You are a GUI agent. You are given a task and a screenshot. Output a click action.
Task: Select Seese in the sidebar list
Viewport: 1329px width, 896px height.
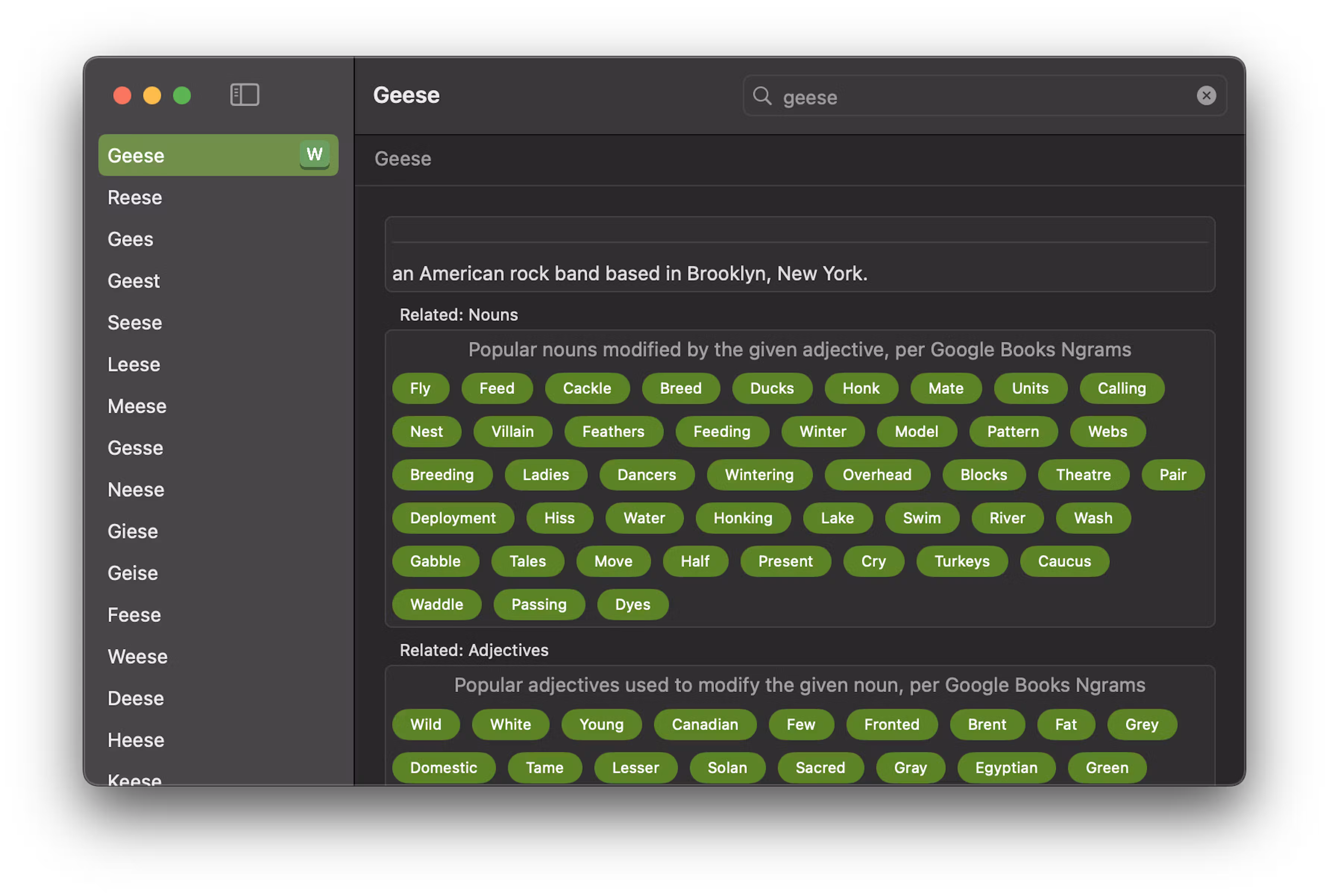tap(219, 323)
